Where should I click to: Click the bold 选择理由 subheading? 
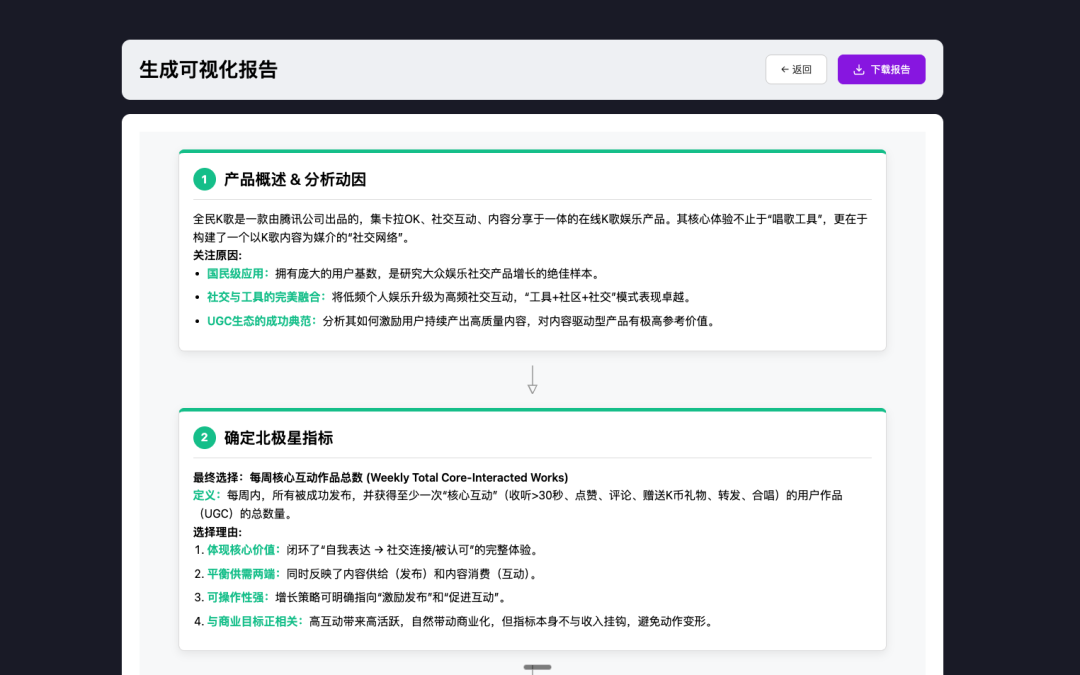pyautogui.click(x=217, y=532)
